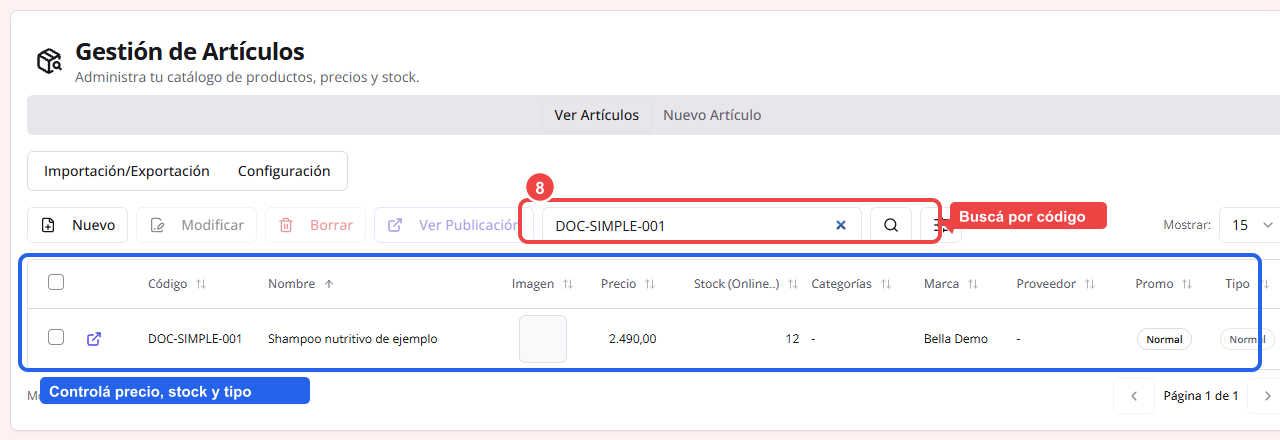
Task: Check the DOC-SIMPLE-001 row checkbox
Action: [x=56, y=338]
